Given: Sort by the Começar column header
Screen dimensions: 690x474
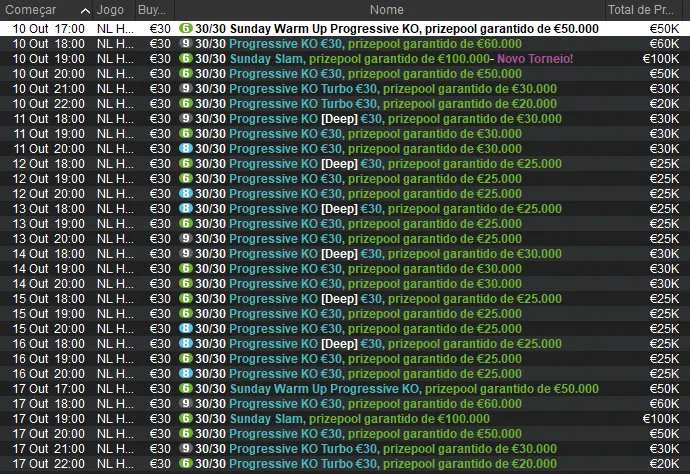Looking at the screenshot, I should pos(46,10).
